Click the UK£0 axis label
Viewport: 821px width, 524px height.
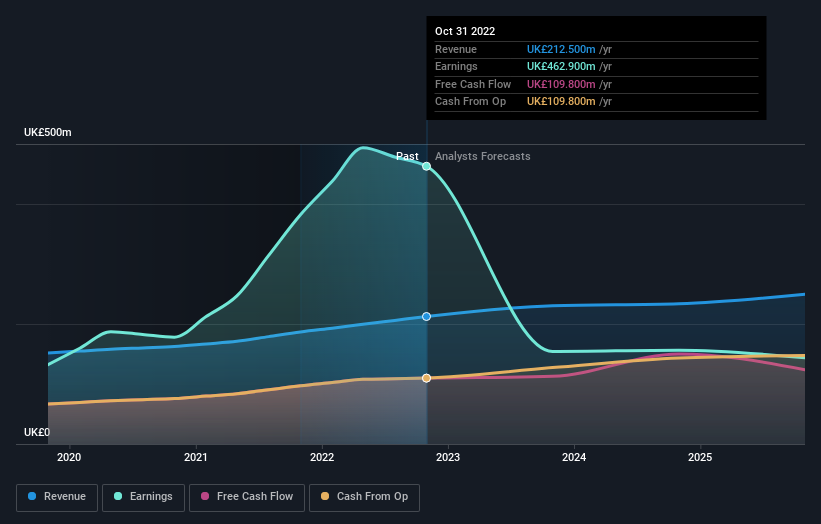click(x=37, y=432)
